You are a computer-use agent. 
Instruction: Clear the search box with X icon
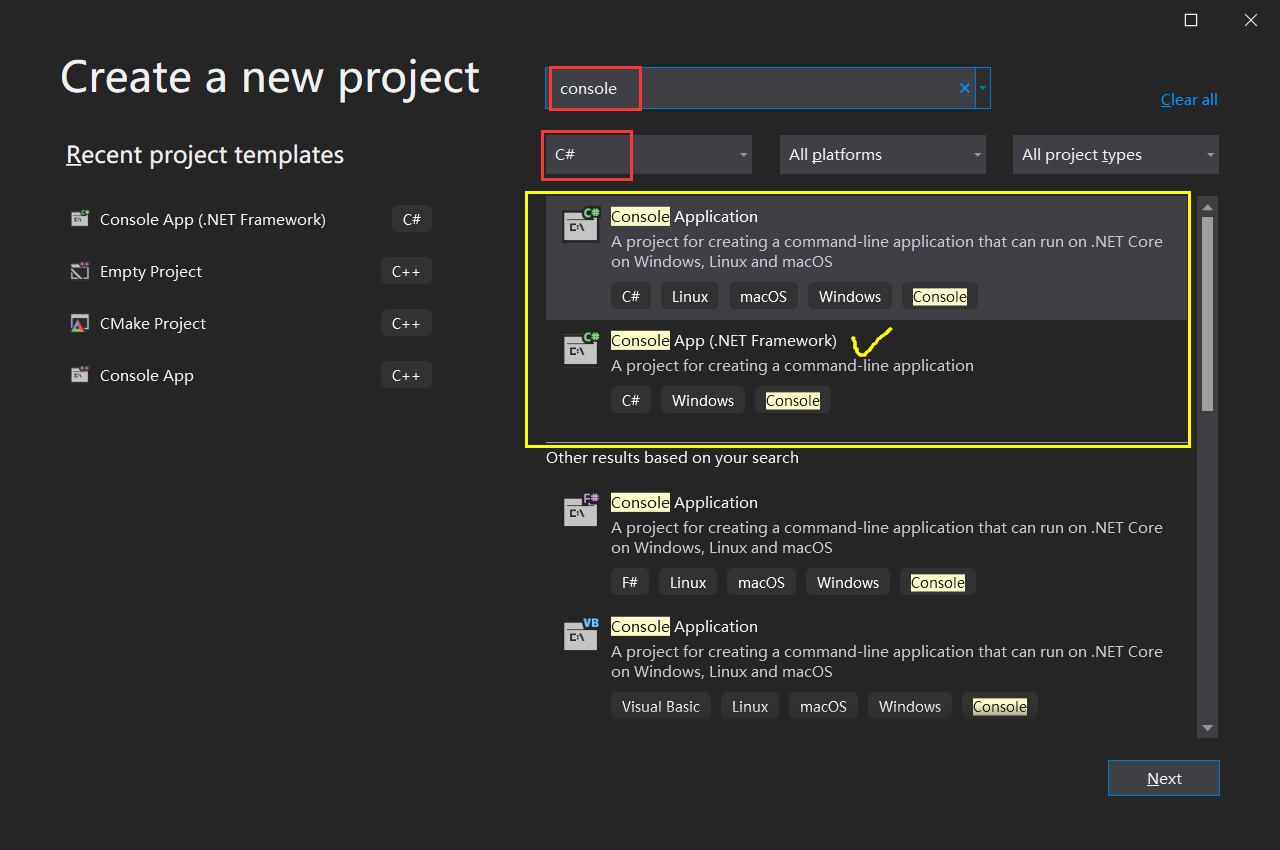(x=965, y=88)
